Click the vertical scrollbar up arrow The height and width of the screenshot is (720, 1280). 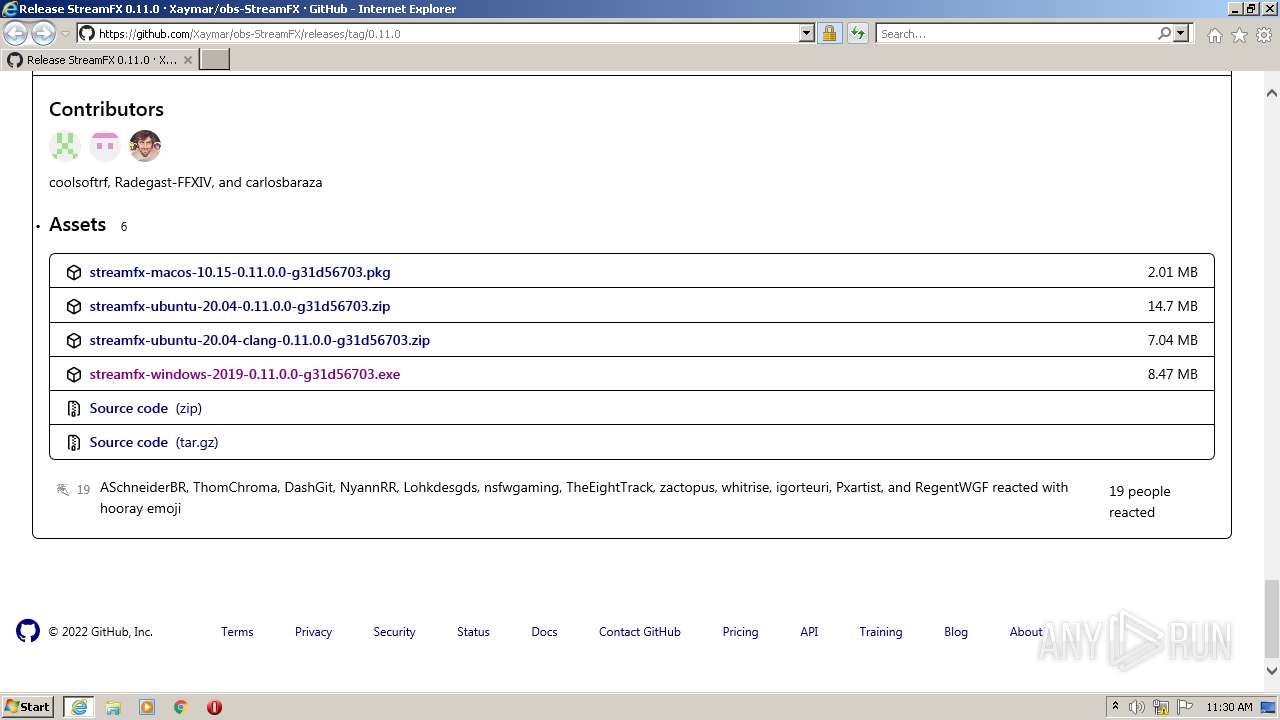[x=1272, y=93]
